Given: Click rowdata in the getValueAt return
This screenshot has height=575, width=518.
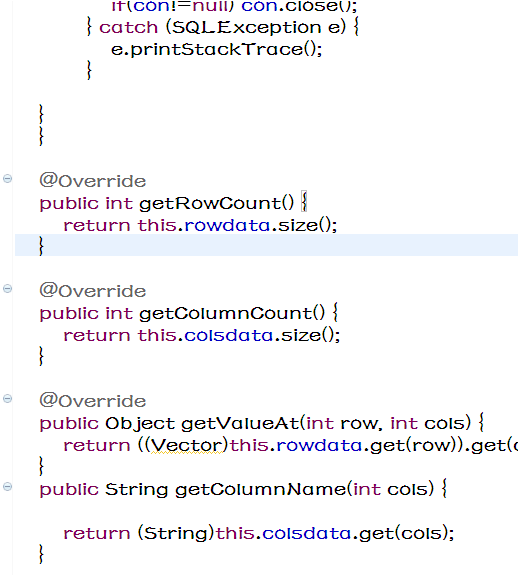Looking at the screenshot, I should (319, 445).
